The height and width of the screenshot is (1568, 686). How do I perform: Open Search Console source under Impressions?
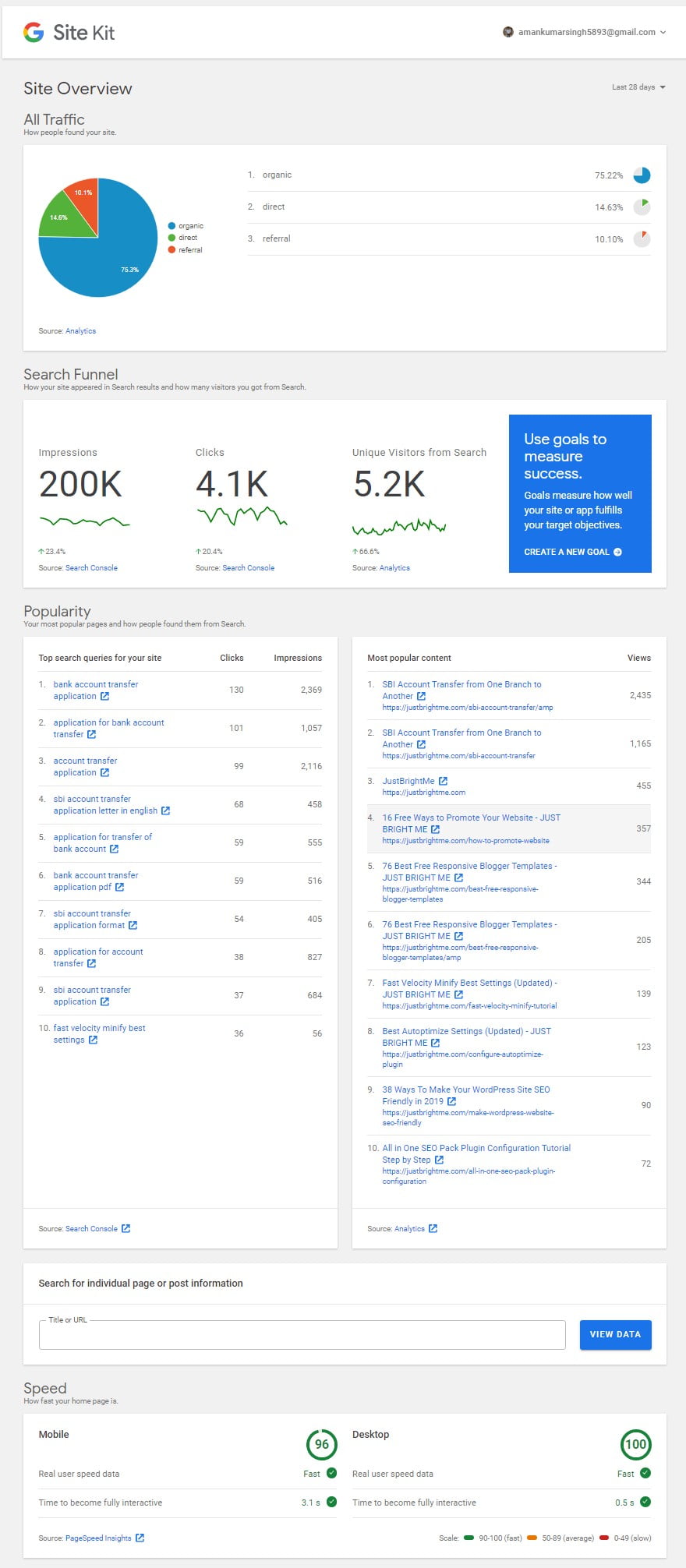pos(91,568)
